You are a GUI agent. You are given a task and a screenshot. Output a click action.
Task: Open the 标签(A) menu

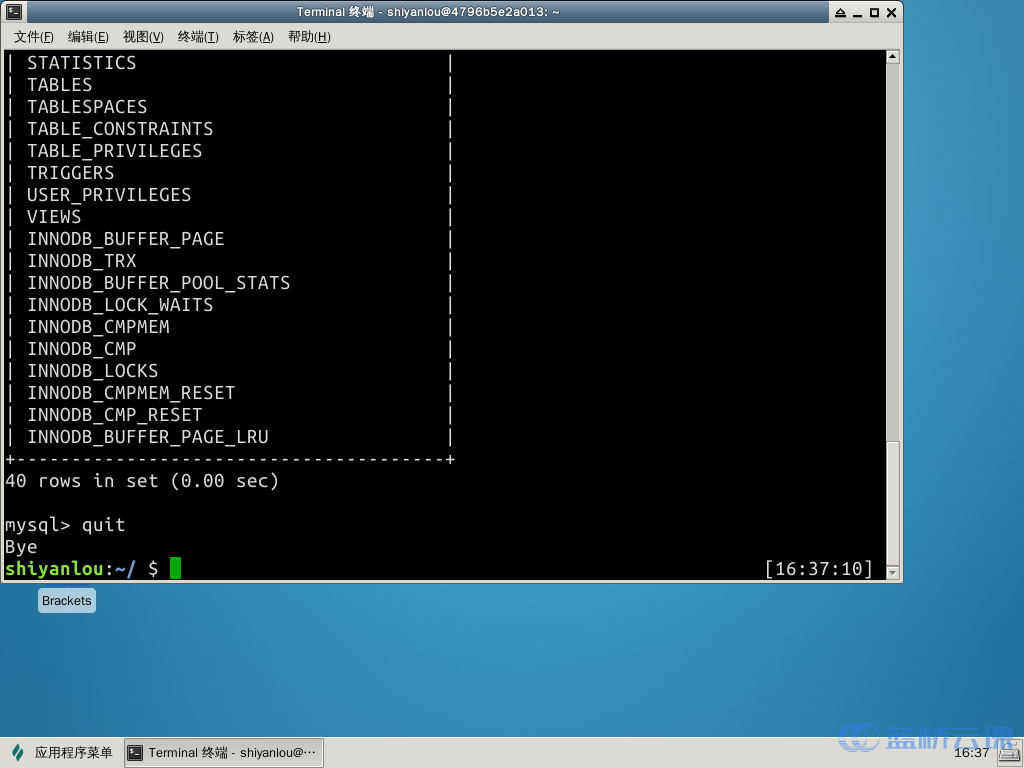point(253,37)
